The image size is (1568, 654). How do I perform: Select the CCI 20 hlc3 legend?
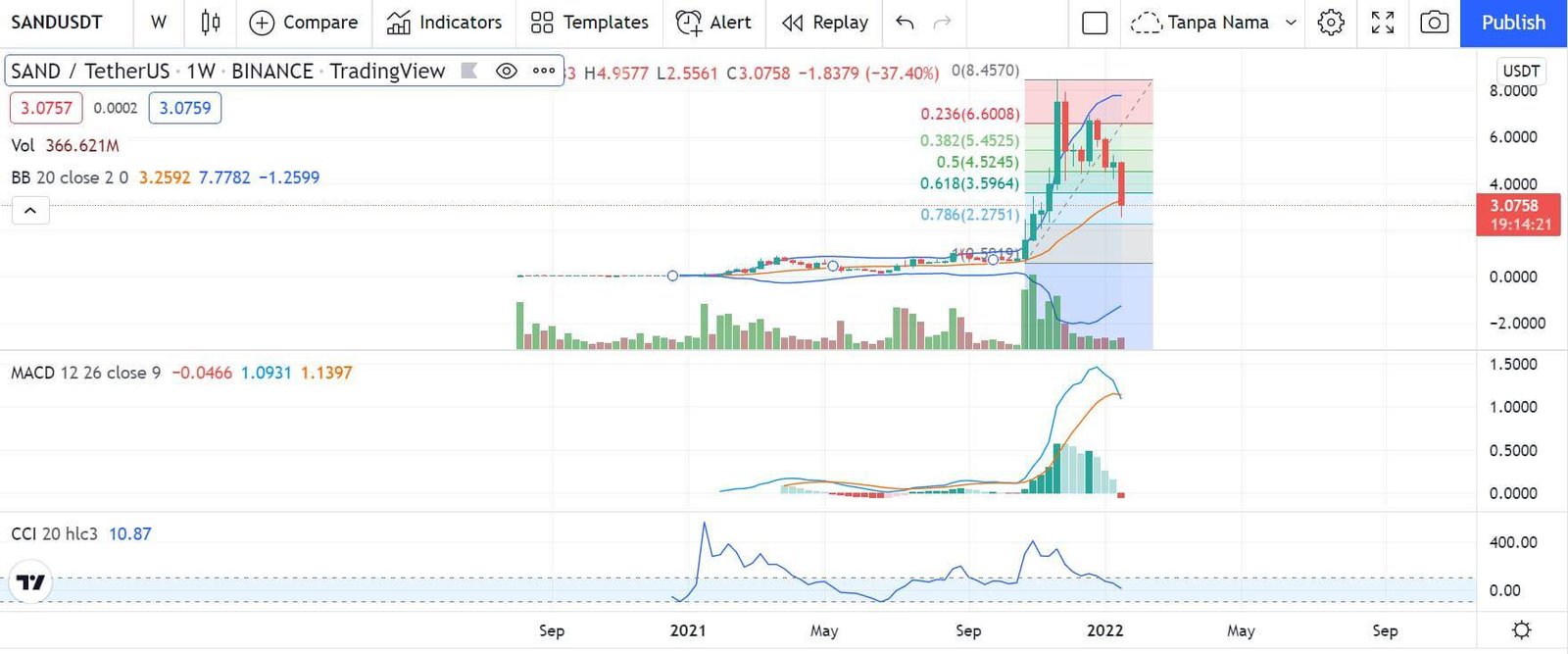coord(54,533)
